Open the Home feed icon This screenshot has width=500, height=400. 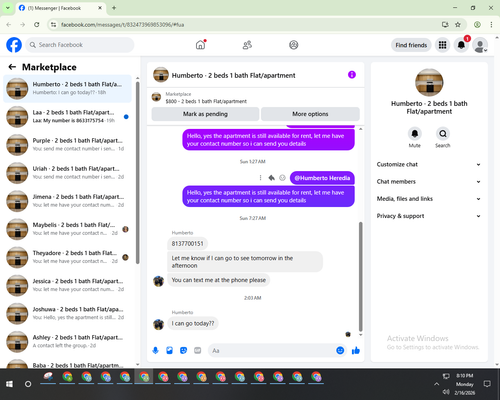(x=200, y=45)
